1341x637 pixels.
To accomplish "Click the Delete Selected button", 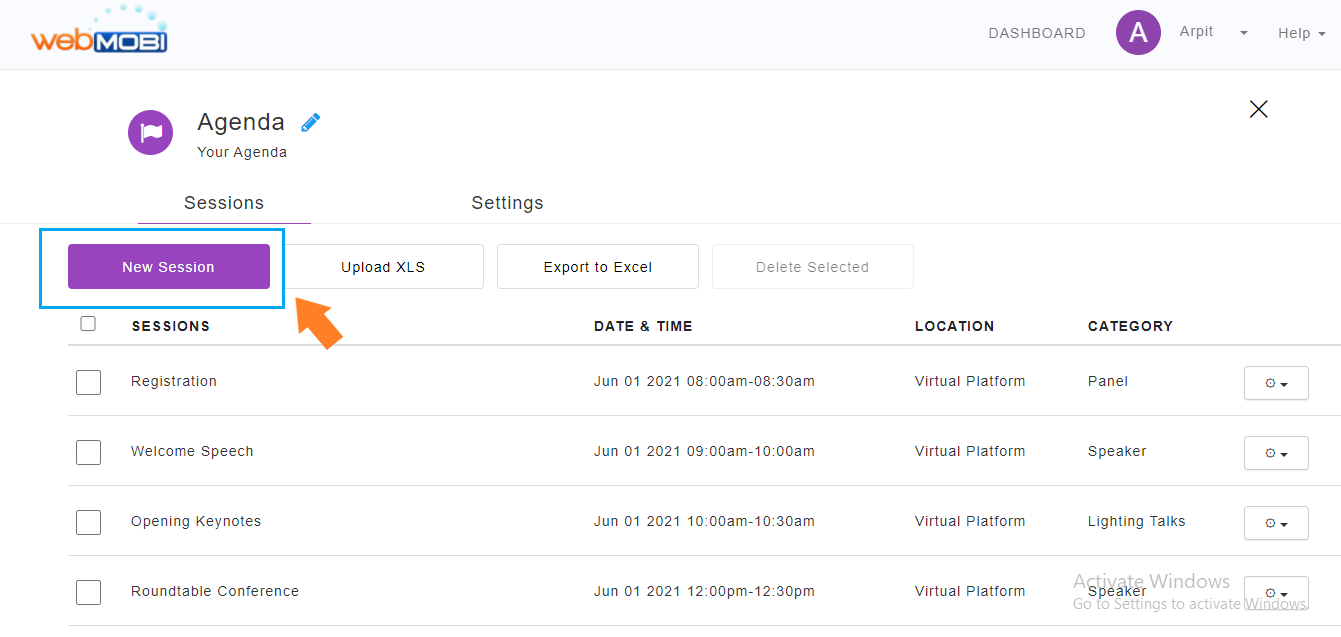I will [813, 267].
